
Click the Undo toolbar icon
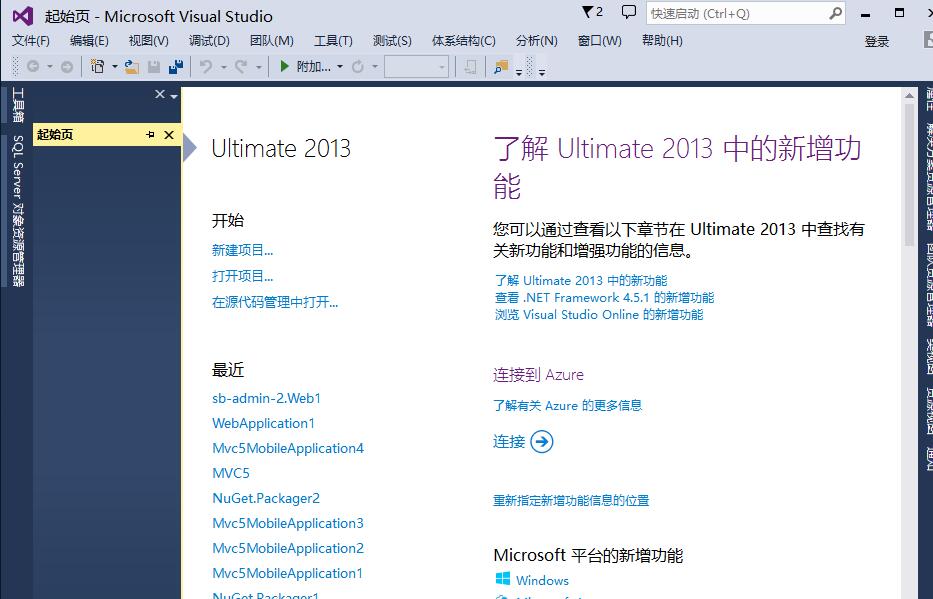206,66
